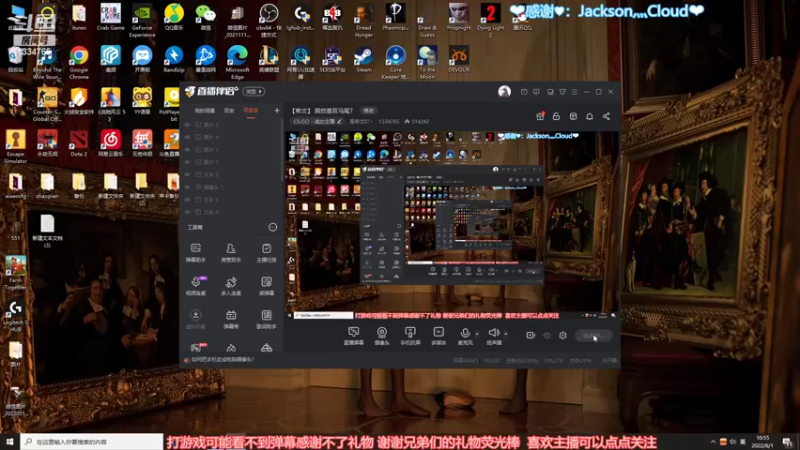Open the mode pill beside app logo
The image size is (800, 450).
(254, 91)
